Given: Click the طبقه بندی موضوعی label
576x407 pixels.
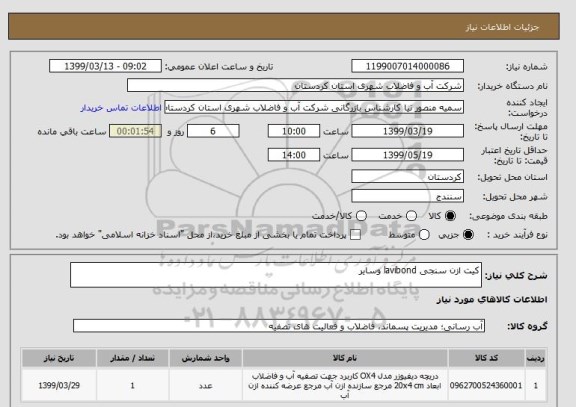Looking at the screenshot, I should 508,216.
